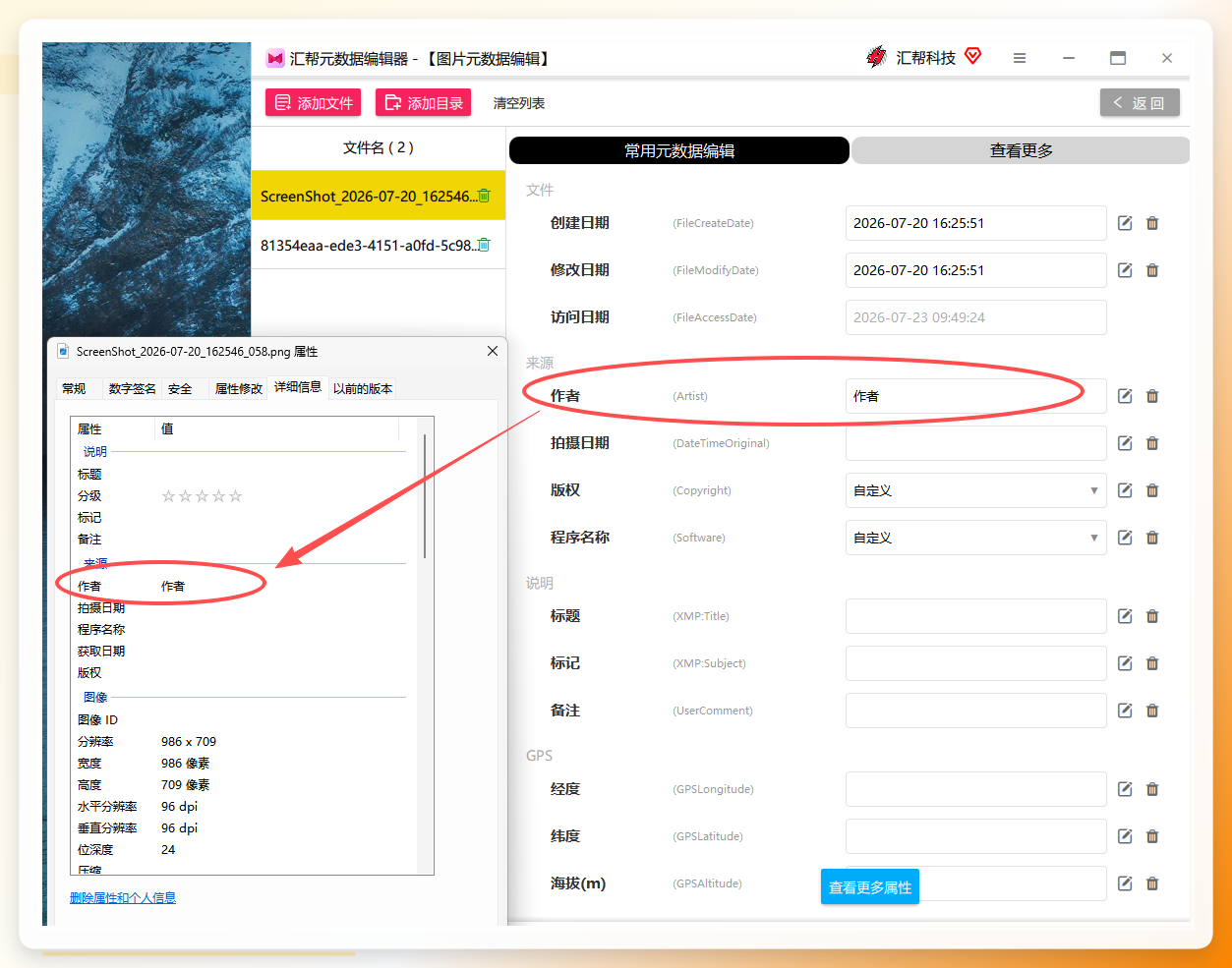The width and height of the screenshot is (1232, 968).
Task: Open 常规 tab in properties dialog
Action: [x=74, y=388]
